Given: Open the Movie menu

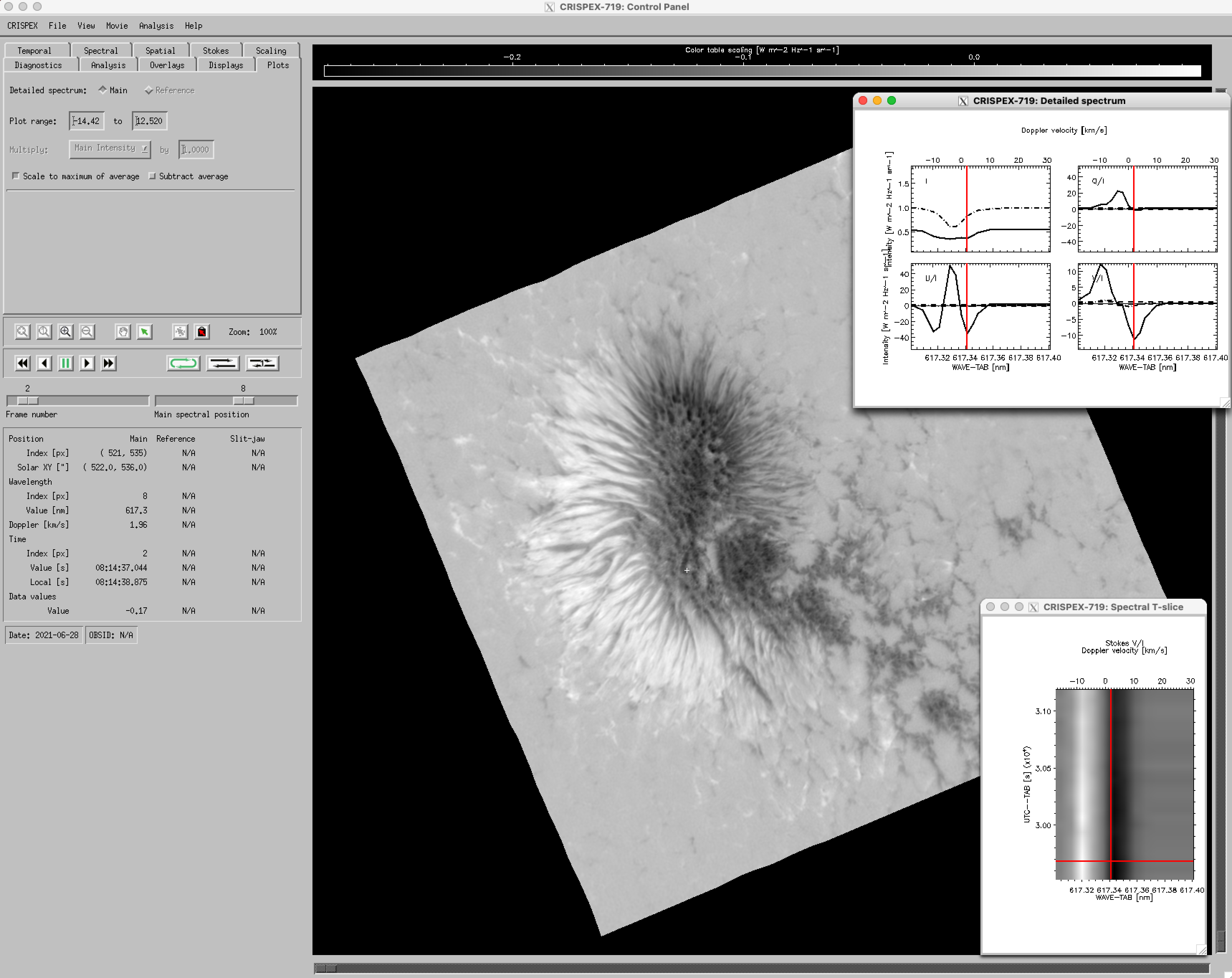Looking at the screenshot, I should click(x=116, y=26).
